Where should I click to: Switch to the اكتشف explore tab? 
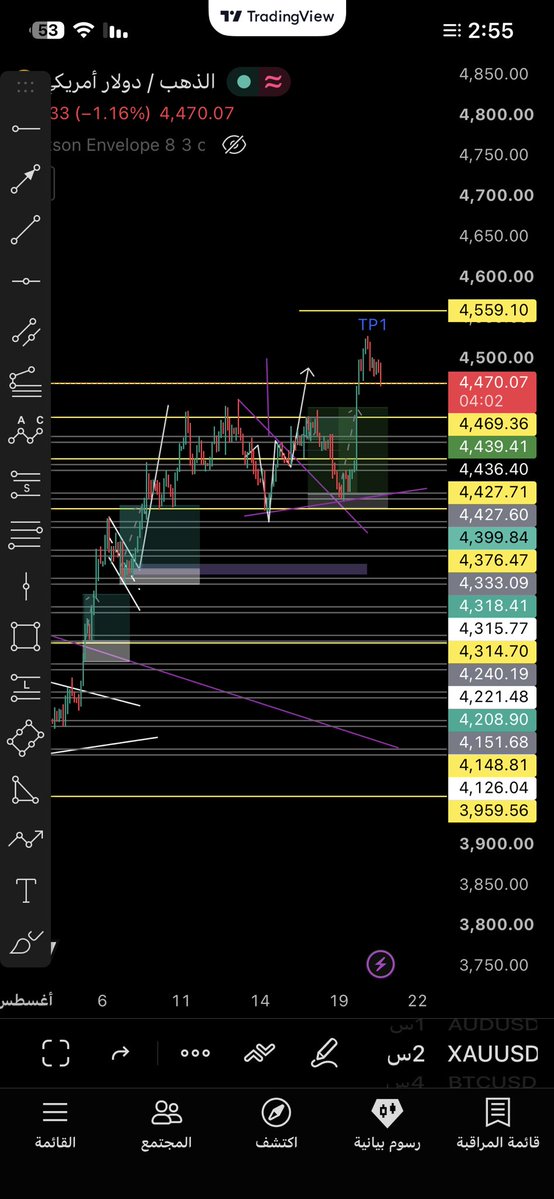coord(276,1125)
